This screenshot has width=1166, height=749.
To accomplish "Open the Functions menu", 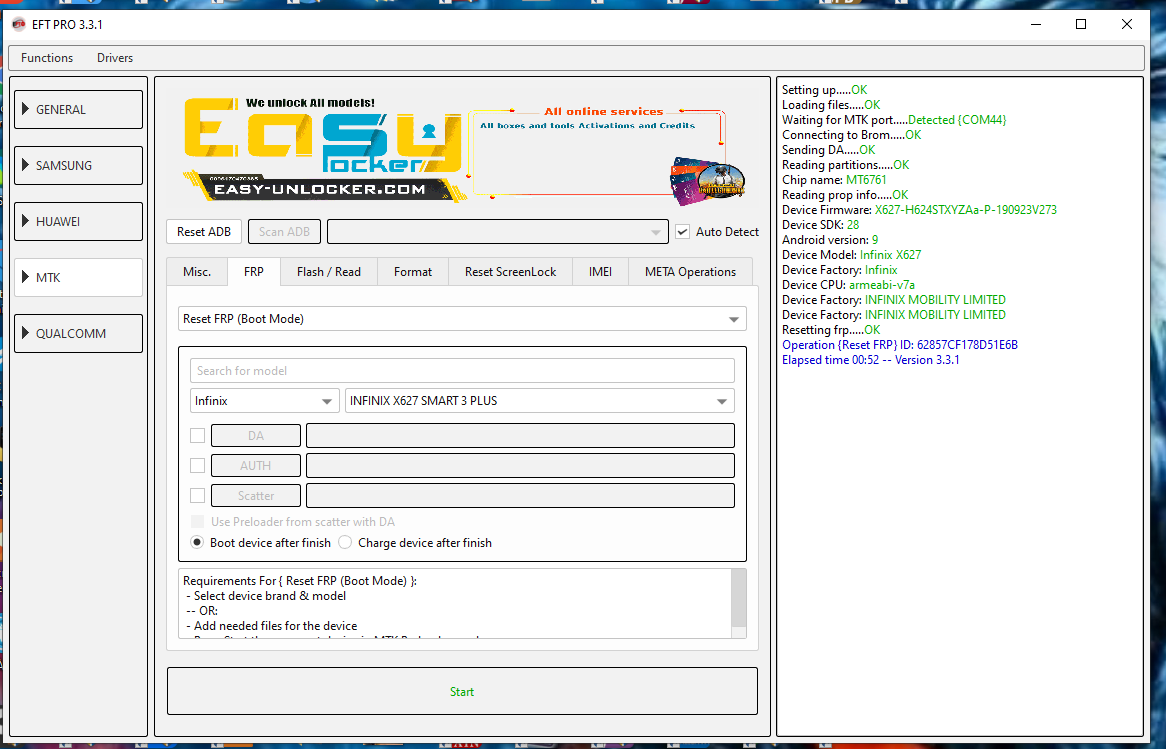I will point(47,57).
